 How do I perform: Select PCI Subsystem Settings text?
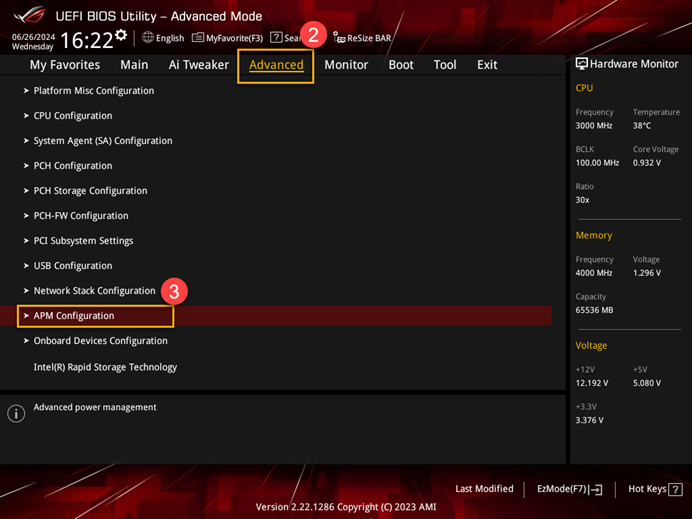click(x=83, y=241)
